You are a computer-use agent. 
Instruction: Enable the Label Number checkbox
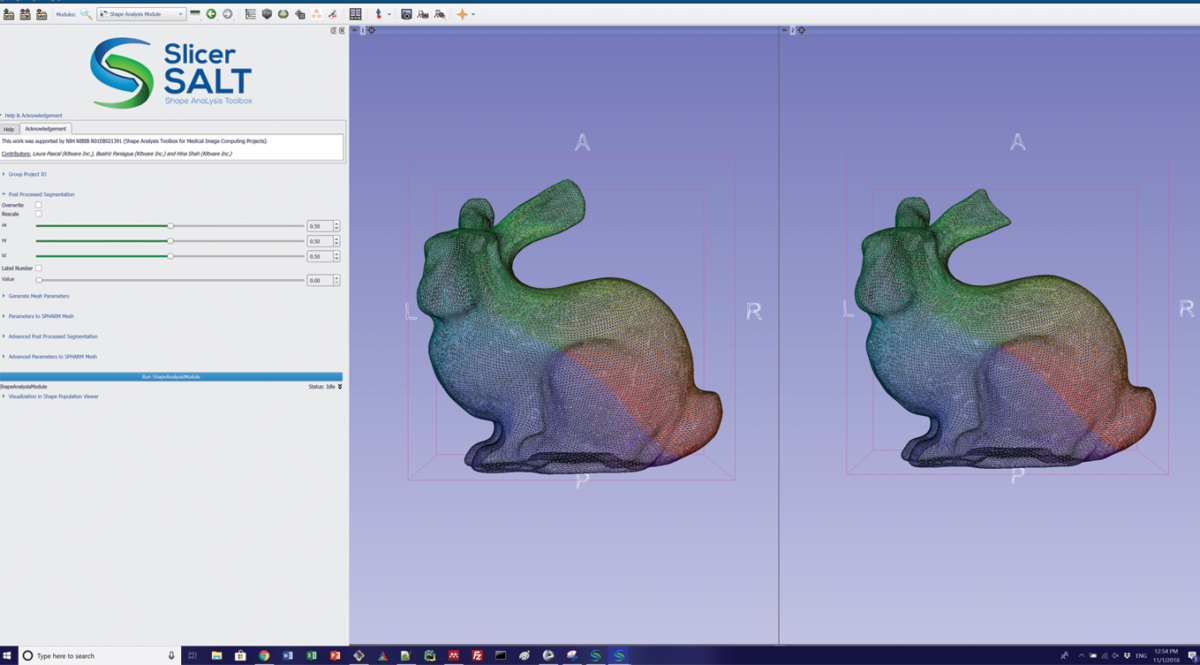(38, 268)
